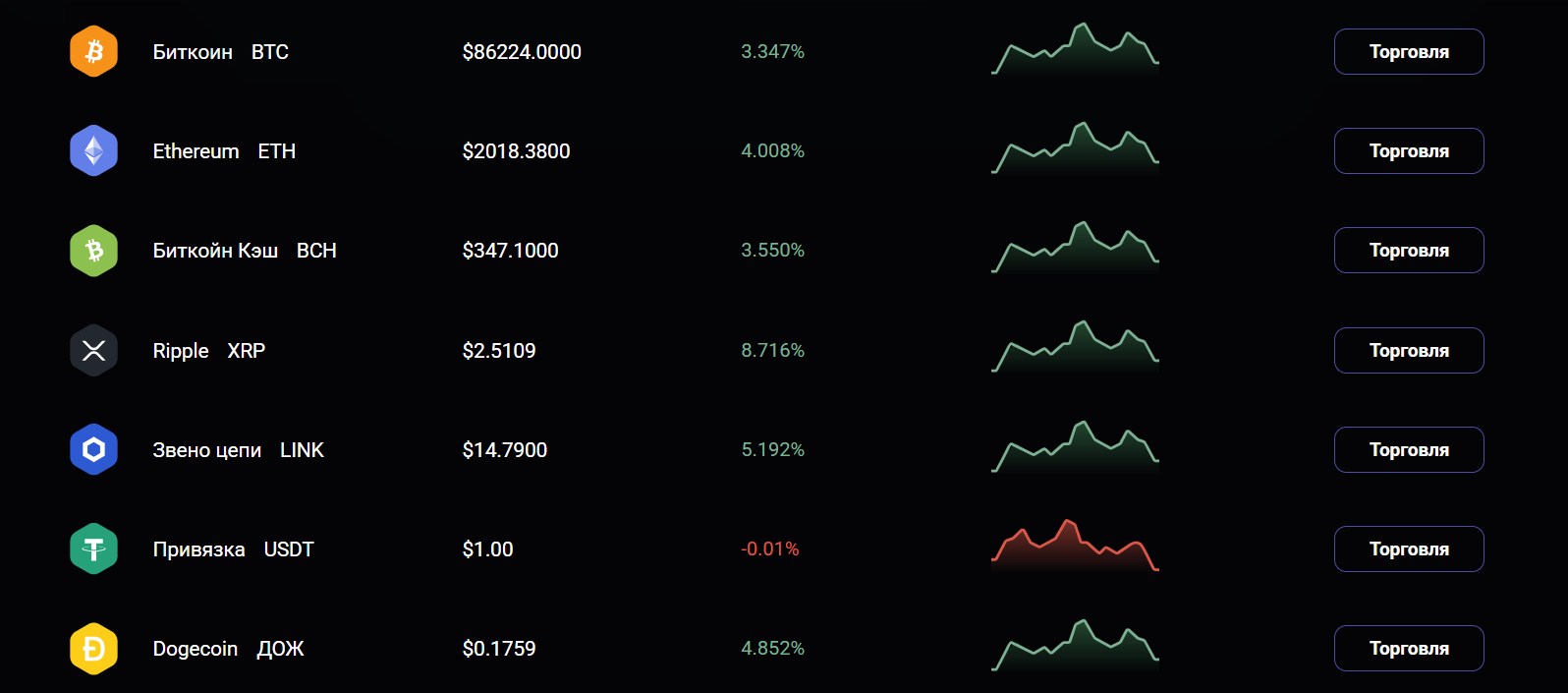Viewport: 1568px width, 693px height.
Task: Click the BCH ticker symbol
Action: 316,251
